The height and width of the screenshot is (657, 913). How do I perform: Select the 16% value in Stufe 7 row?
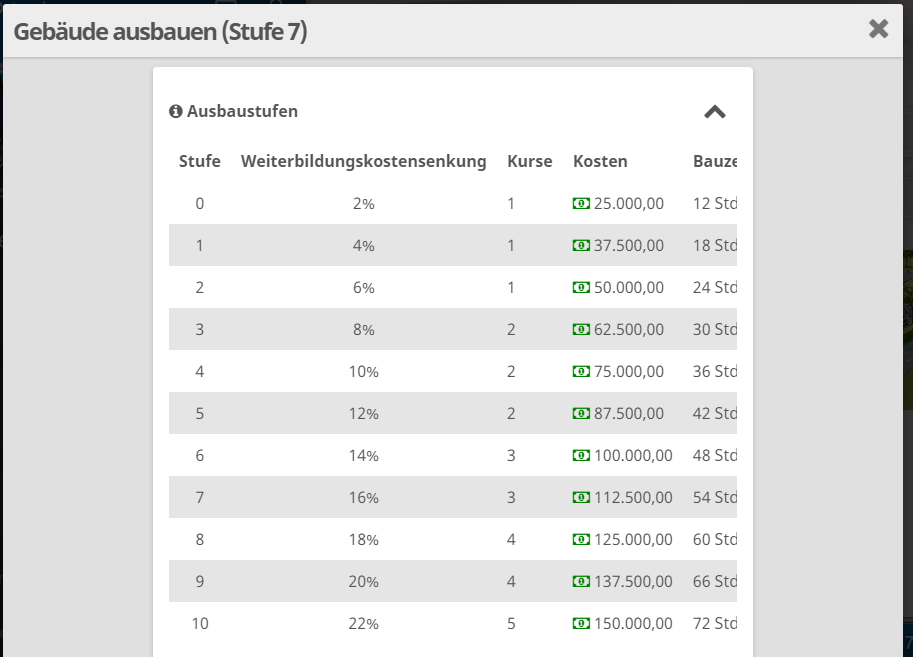point(364,497)
